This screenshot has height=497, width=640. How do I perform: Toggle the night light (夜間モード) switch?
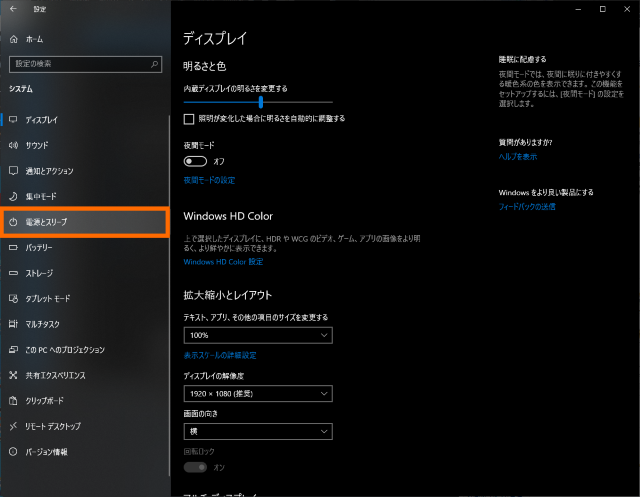point(195,161)
